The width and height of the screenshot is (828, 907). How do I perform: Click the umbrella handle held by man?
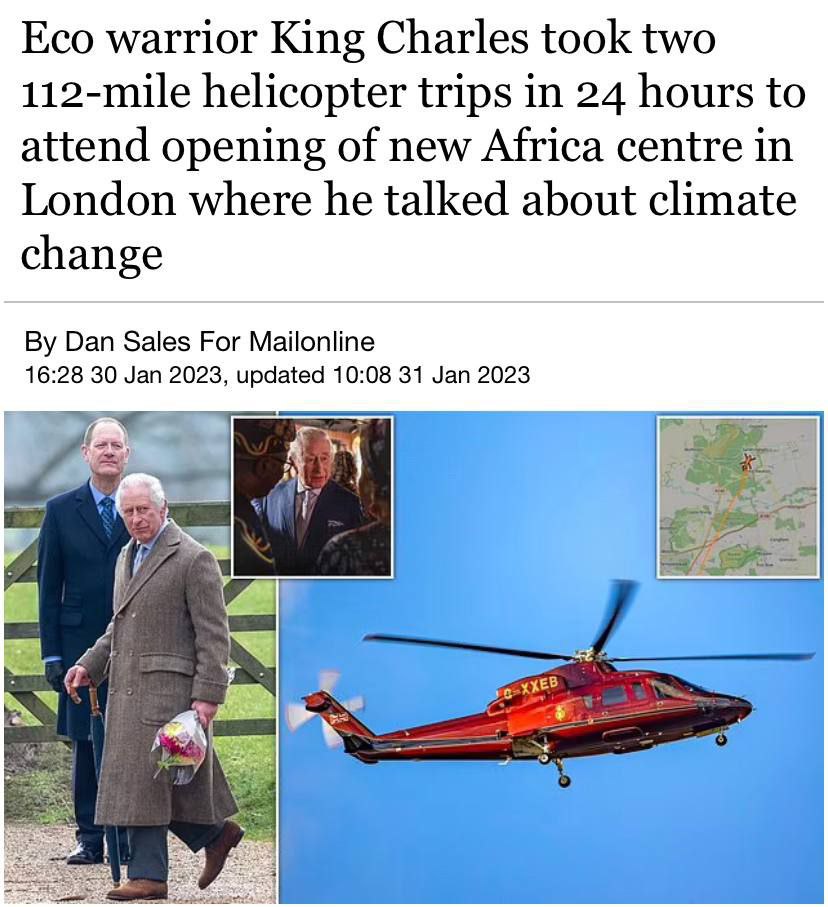[79, 683]
